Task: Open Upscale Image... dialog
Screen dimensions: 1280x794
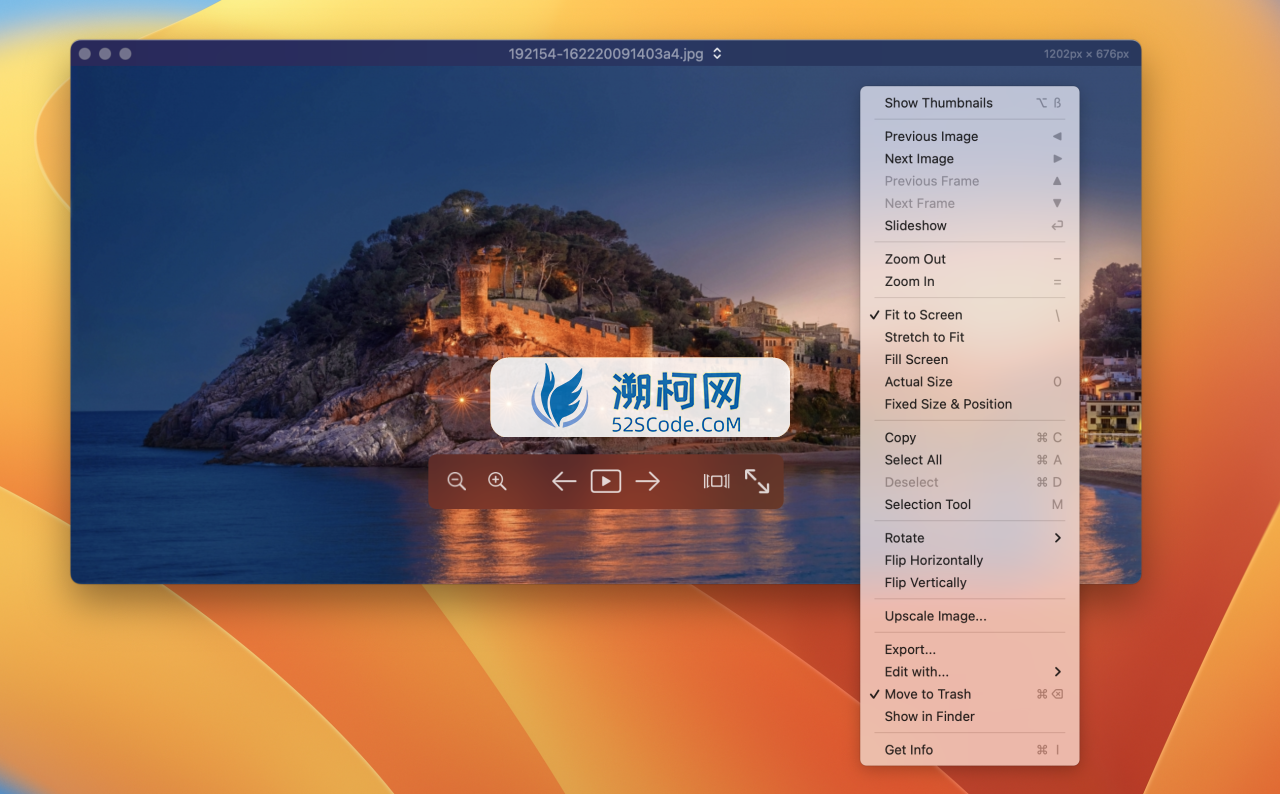Action: click(970, 616)
